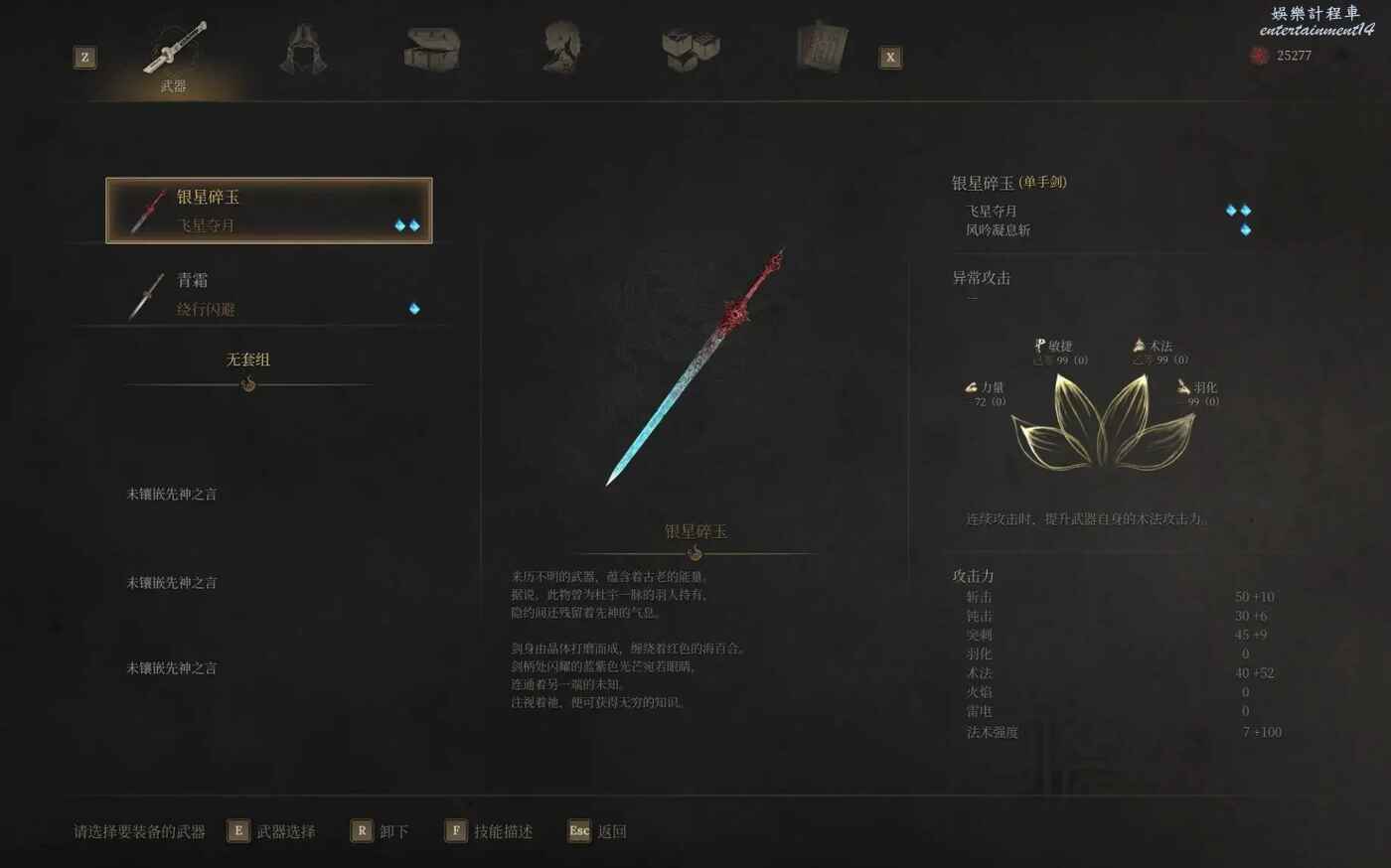Click Esc 返回 back button
This screenshot has width=1391, height=868.
tap(597, 831)
